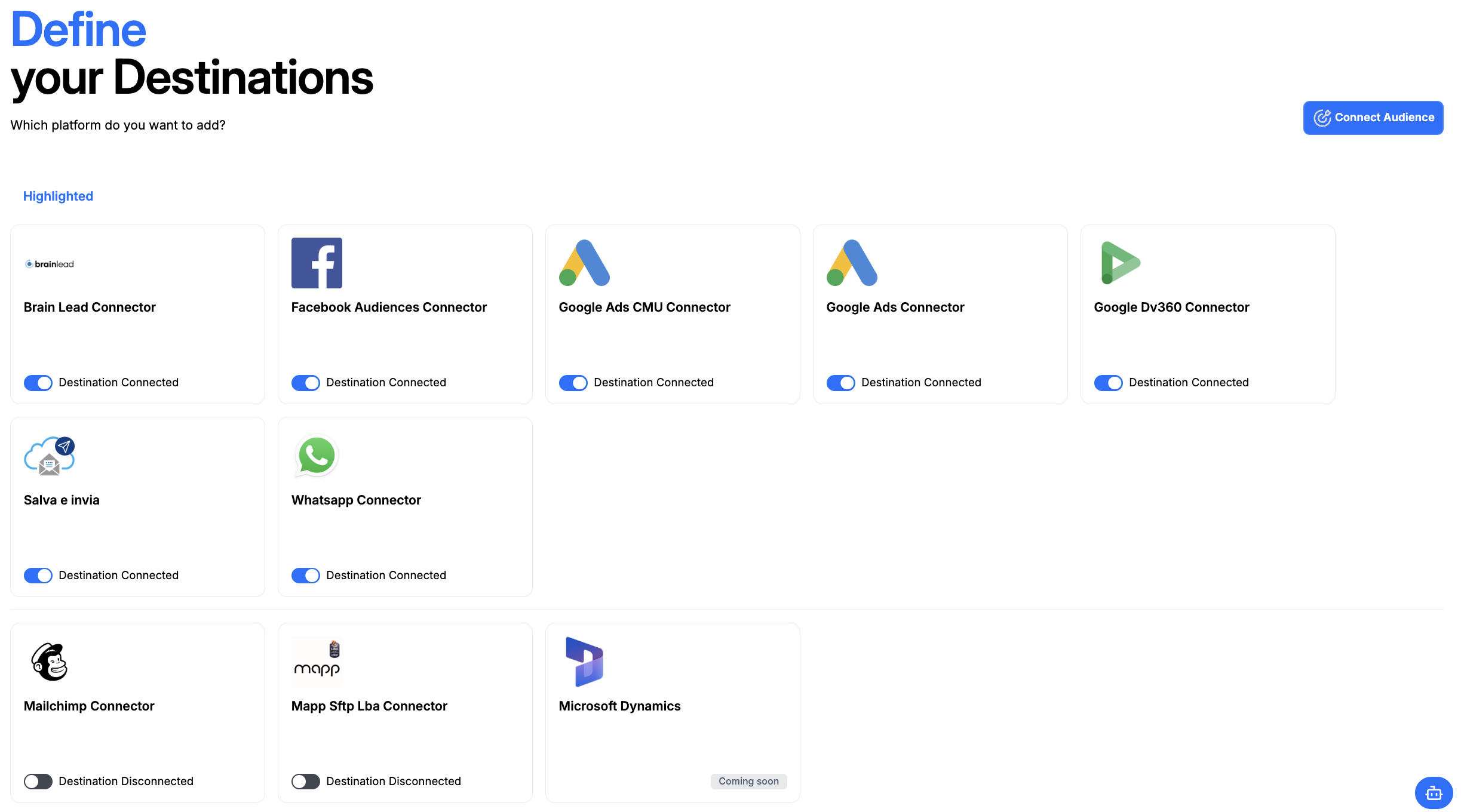Screen dimensions: 1461x812
Task: Open the Mapp Sftp Lba Connector title
Action: coord(369,706)
